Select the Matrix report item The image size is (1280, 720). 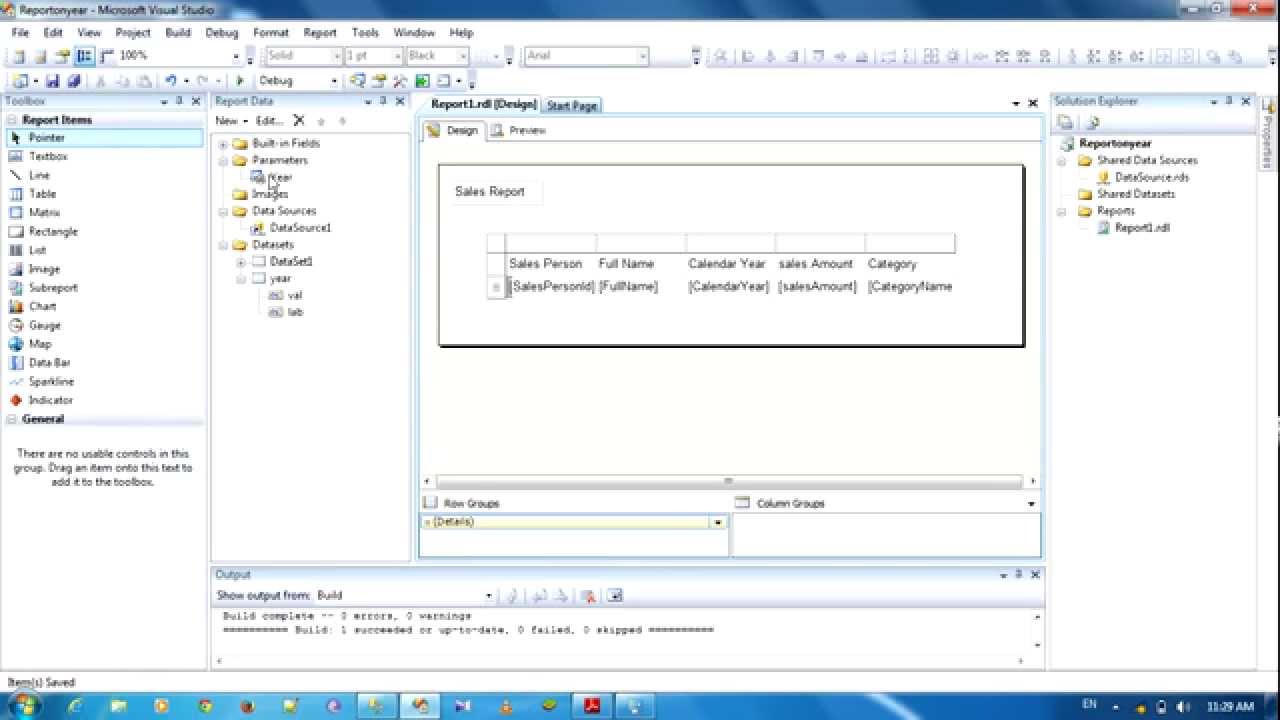click(x=43, y=212)
